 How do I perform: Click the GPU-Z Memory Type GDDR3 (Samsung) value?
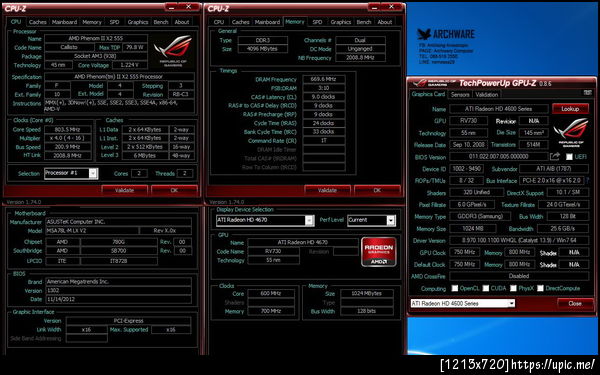tap(480, 216)
